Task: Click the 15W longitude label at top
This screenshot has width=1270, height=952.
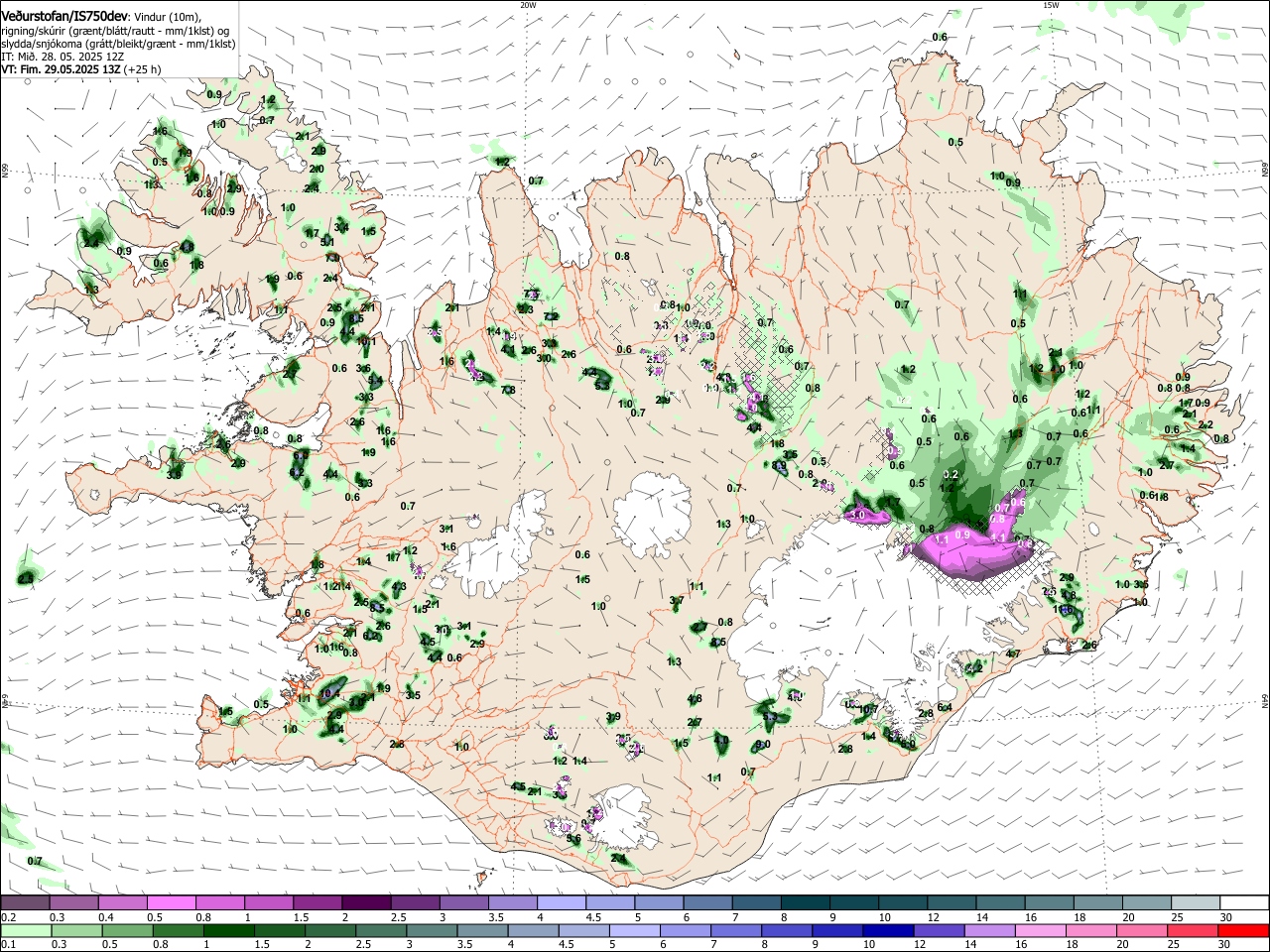Action: (x=1050, y=5)
